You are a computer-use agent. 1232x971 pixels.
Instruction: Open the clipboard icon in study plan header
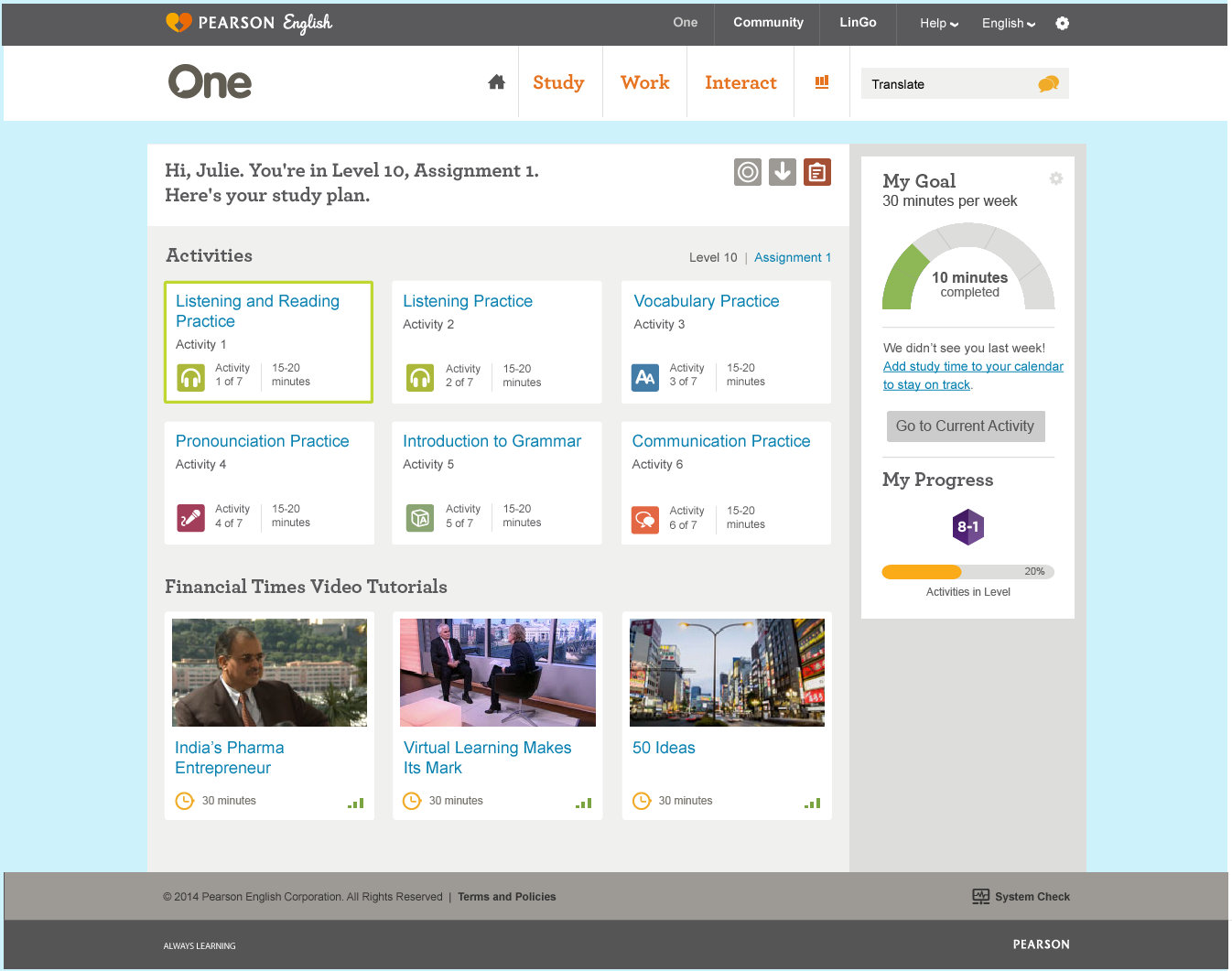click(817, 172)
